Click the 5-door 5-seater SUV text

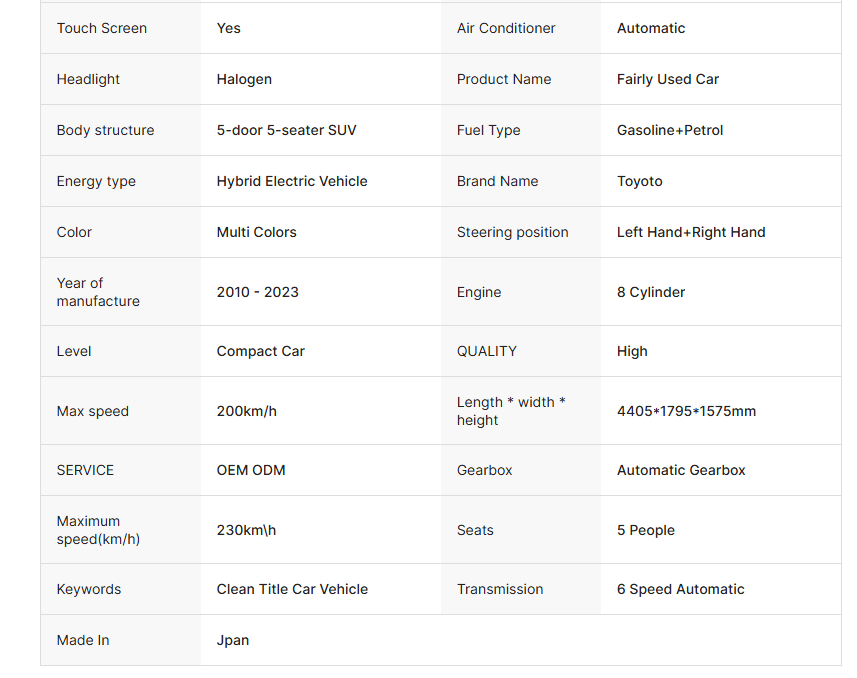(286, 130)
